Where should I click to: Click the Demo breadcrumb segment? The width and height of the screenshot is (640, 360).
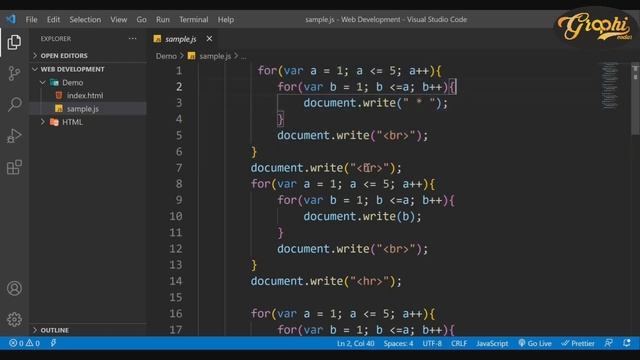point(166,56)
